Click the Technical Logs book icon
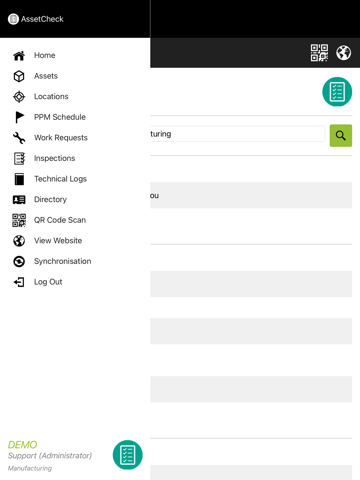This screenshot has height=480, width=360. point(19,179)
